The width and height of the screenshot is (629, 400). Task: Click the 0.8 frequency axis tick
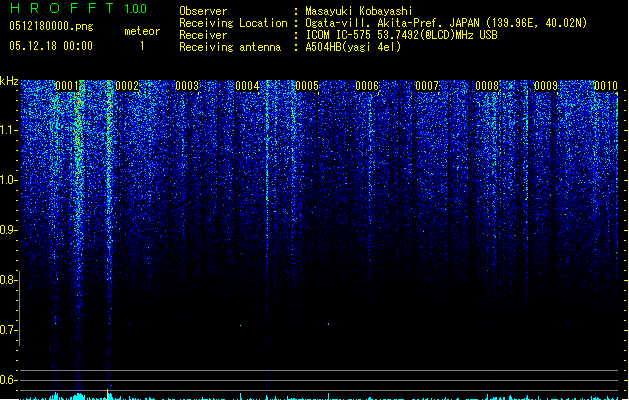pyautogui.click(x=9, y=280)
